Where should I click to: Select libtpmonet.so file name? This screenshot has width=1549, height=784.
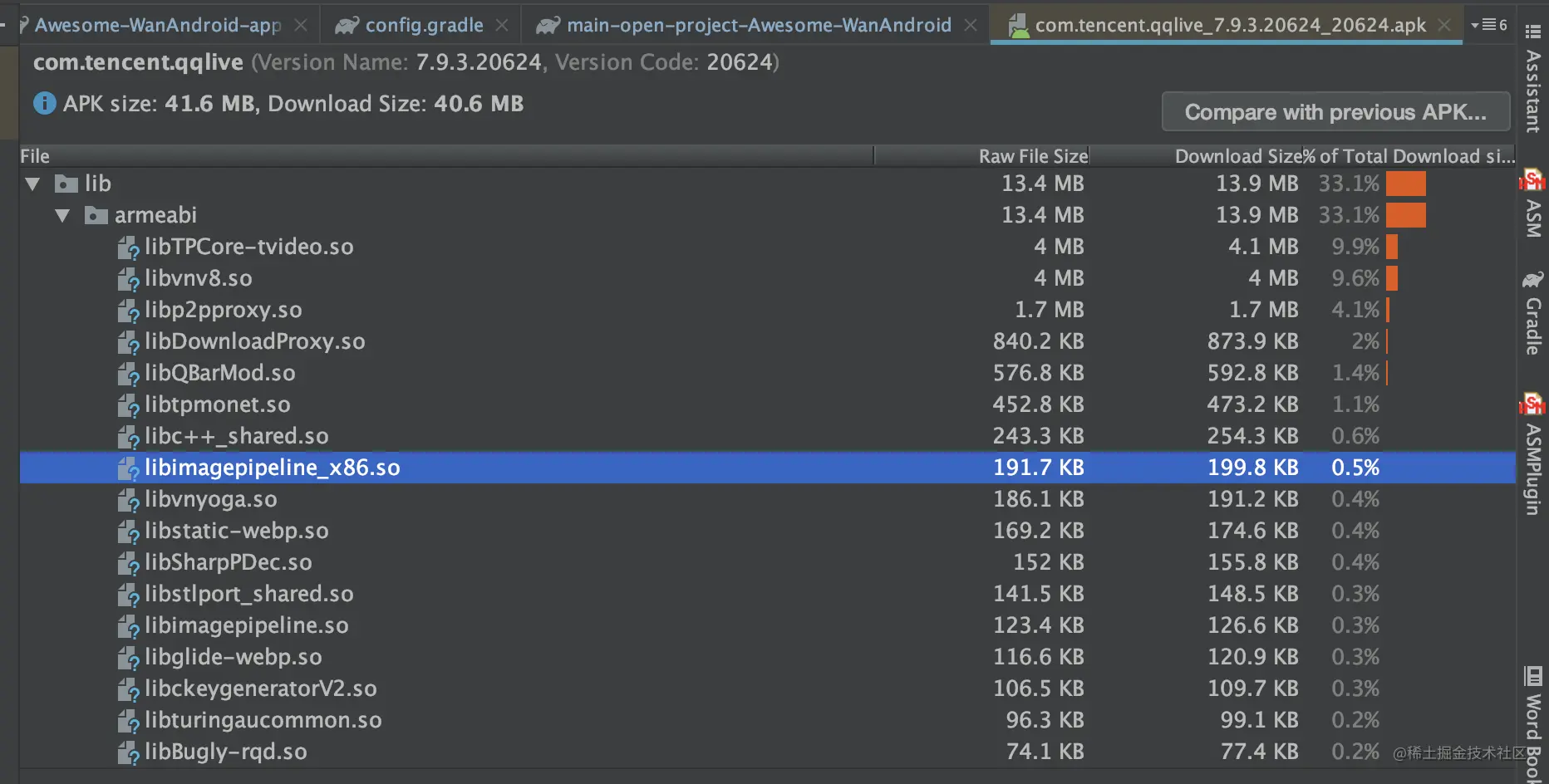(x=218, y=404)
